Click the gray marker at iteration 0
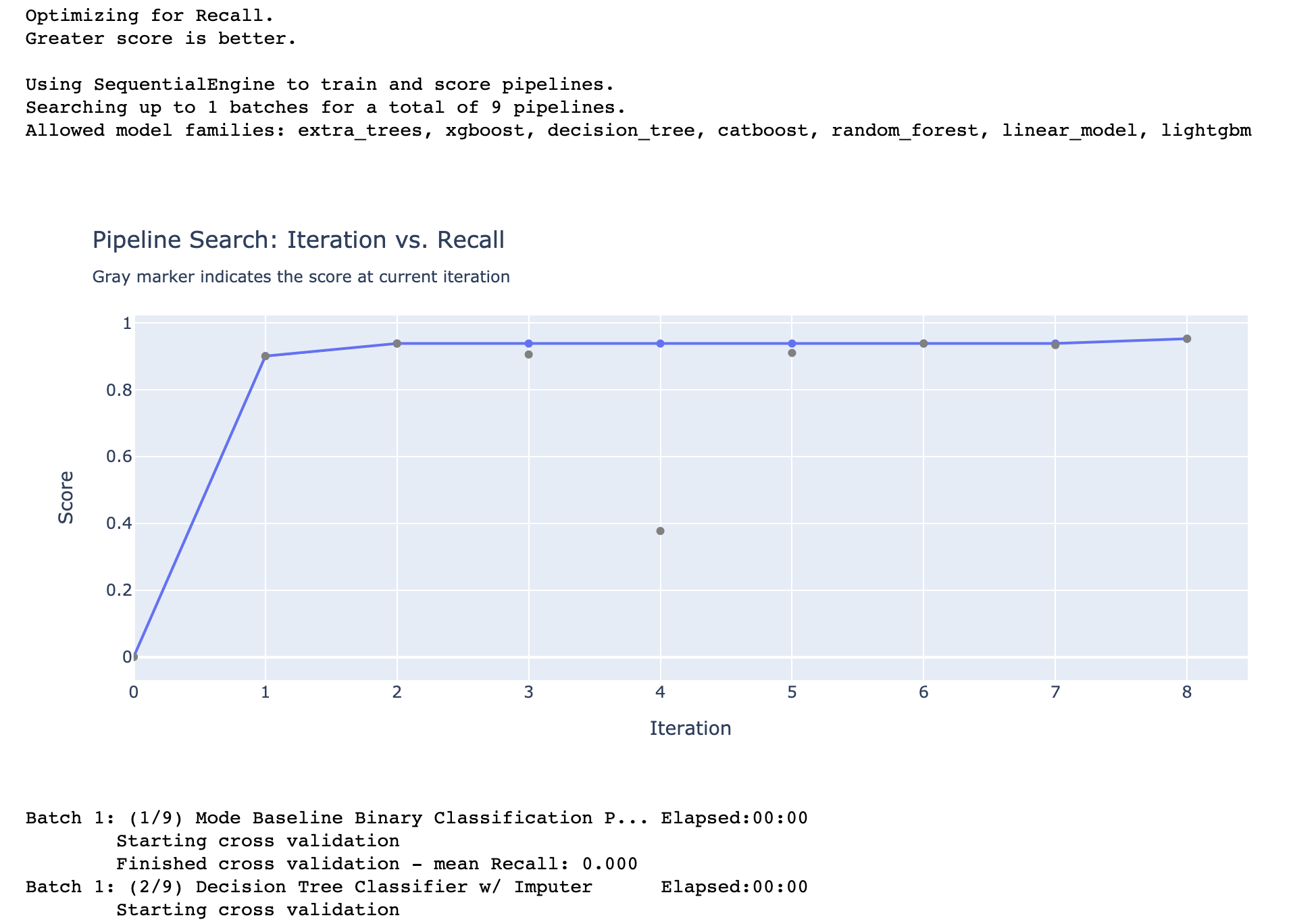This screenshot has height=924, width=1293. (134, 657)
